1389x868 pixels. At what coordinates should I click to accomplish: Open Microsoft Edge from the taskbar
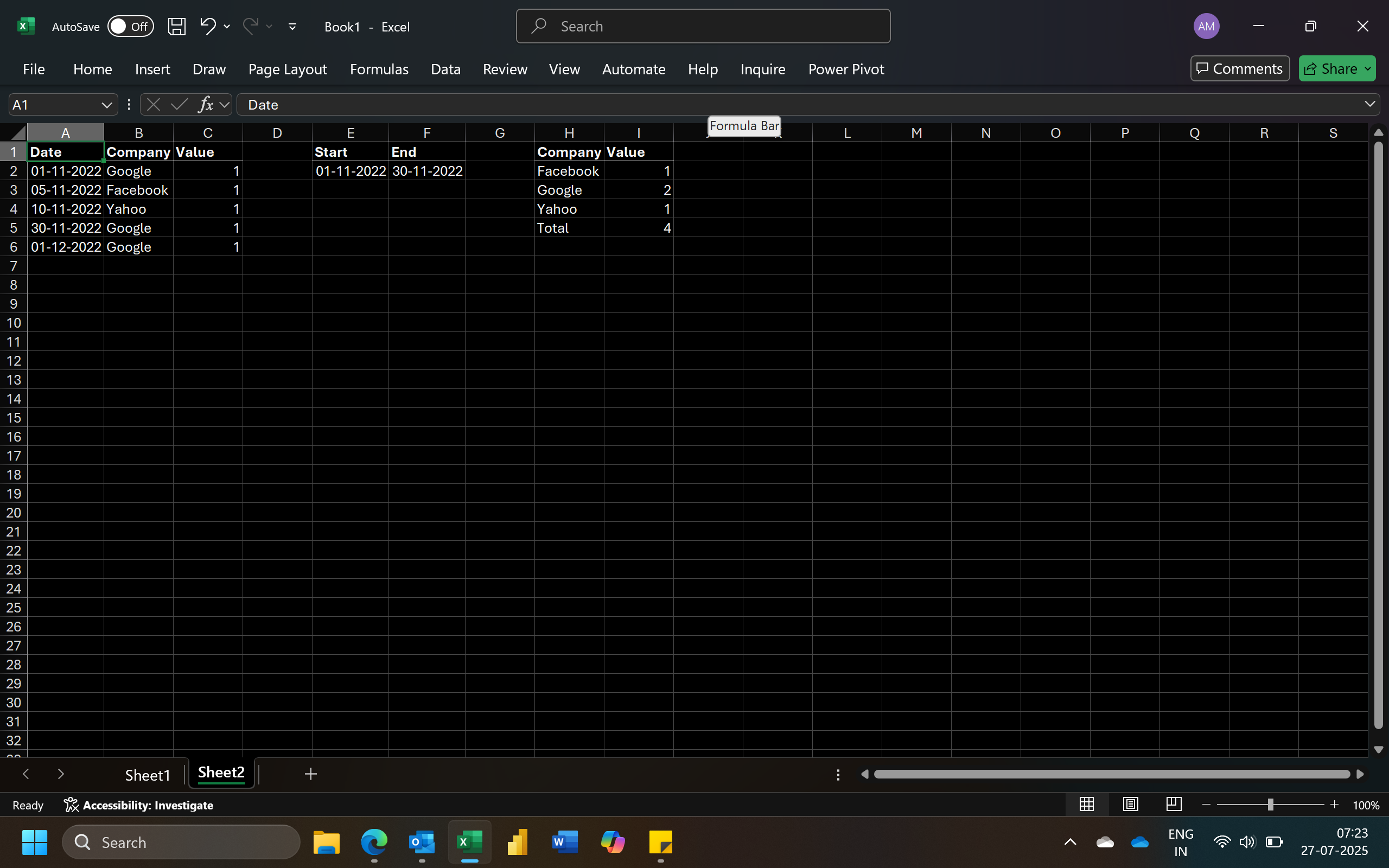point(374,842)
